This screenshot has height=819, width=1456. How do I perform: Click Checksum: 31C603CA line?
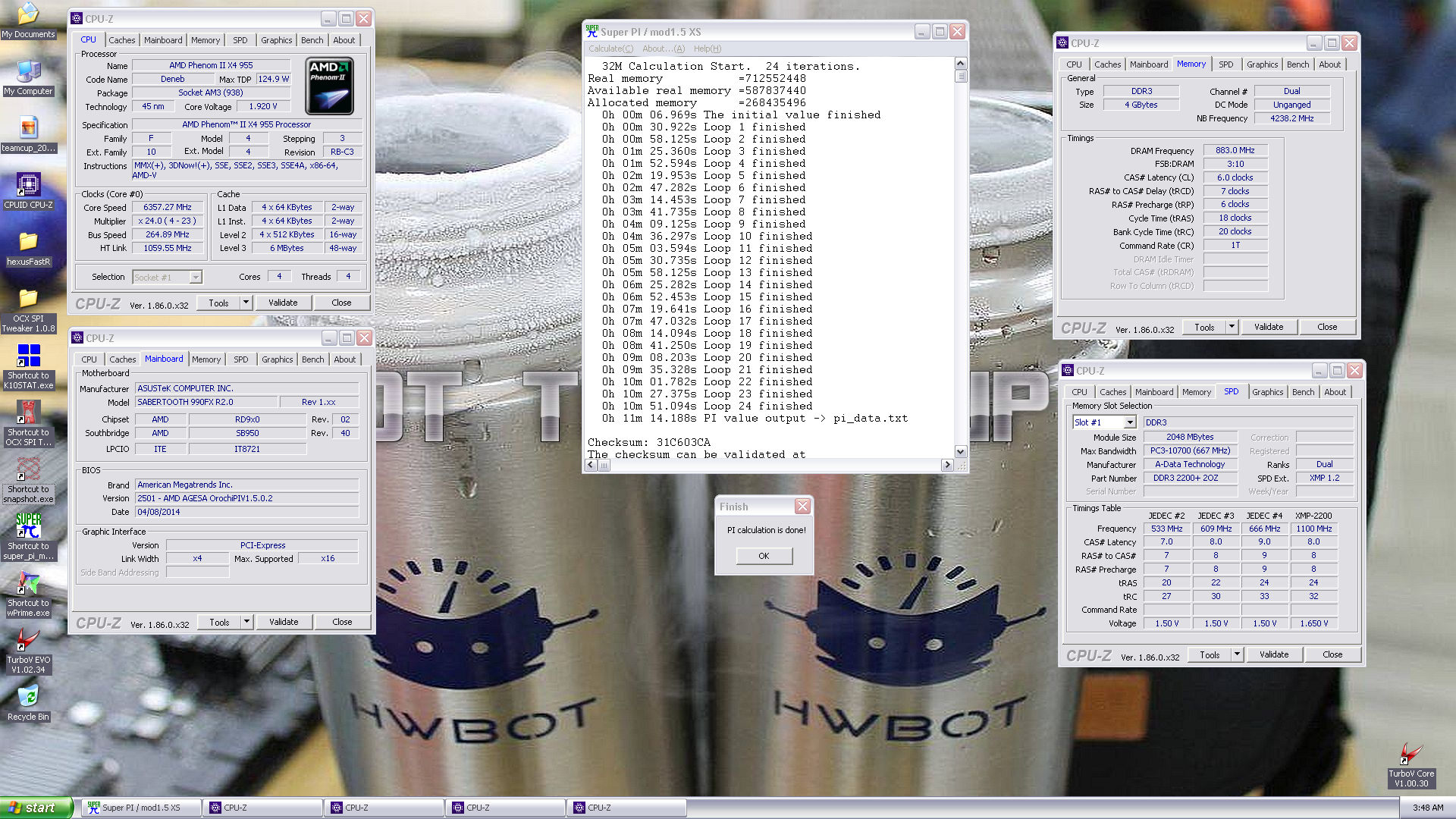[649, 442]
